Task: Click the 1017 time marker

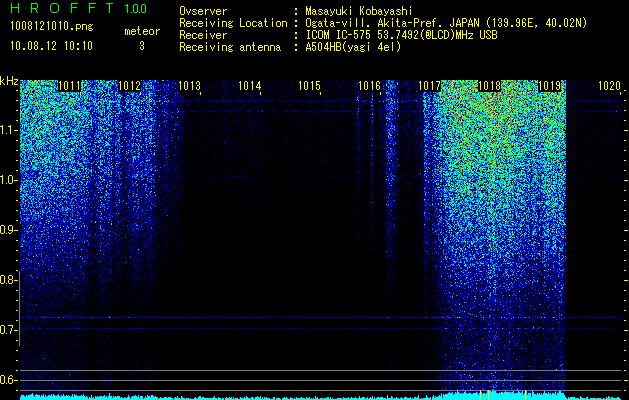Action: 429,86
